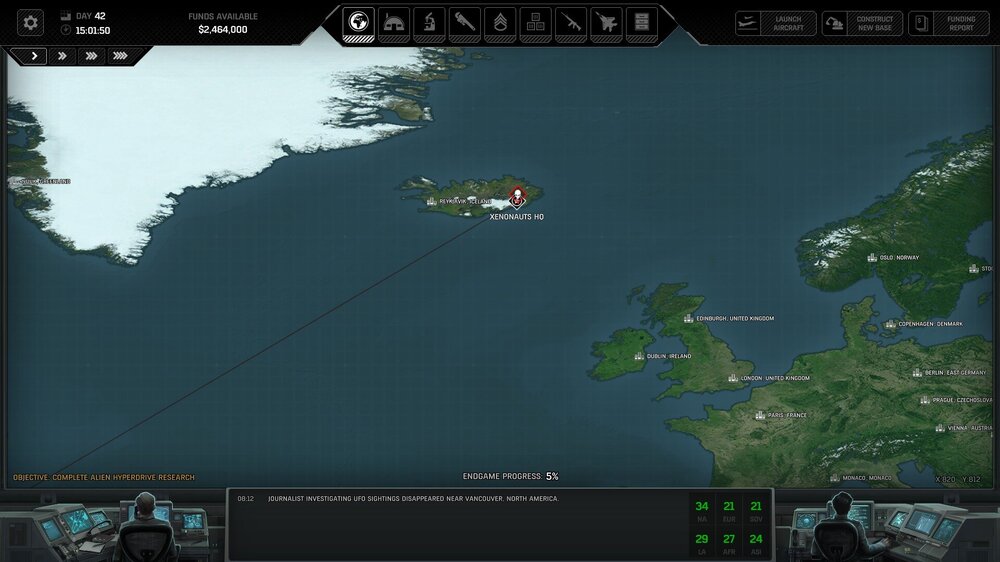Screen dimensions: 1000x562
Task: Click the ASI region panic value 24
Action: pos(756,539)
